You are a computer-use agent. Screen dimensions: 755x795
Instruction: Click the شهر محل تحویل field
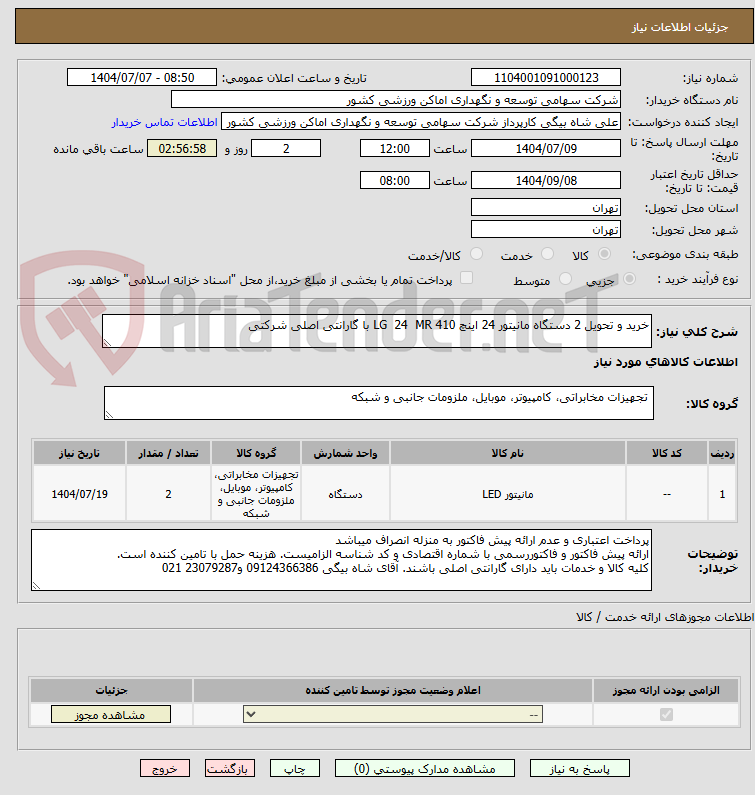coord(546,230)
